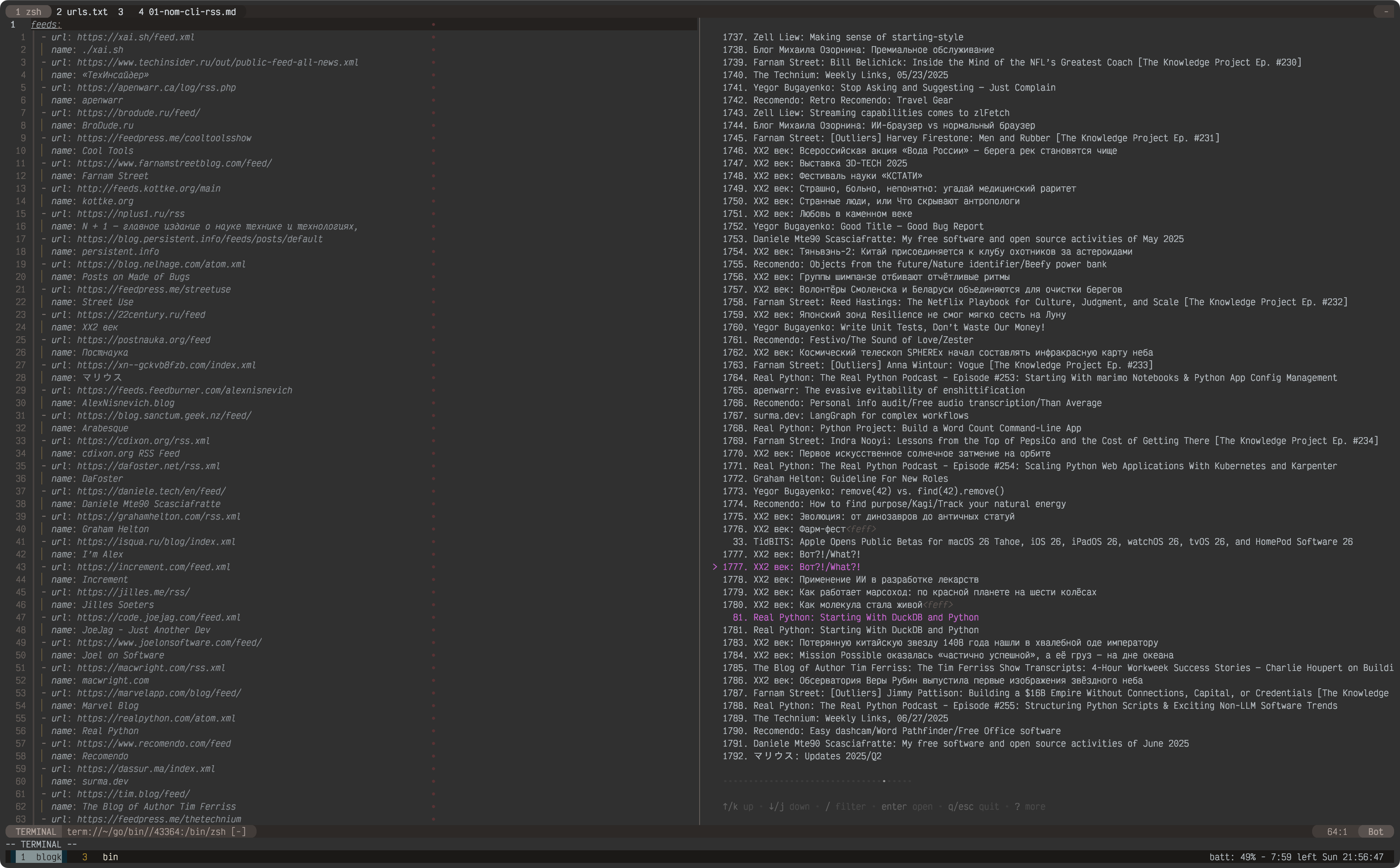
Task: Select tmux window 1 blogk
Action: (x=39, y=857)
